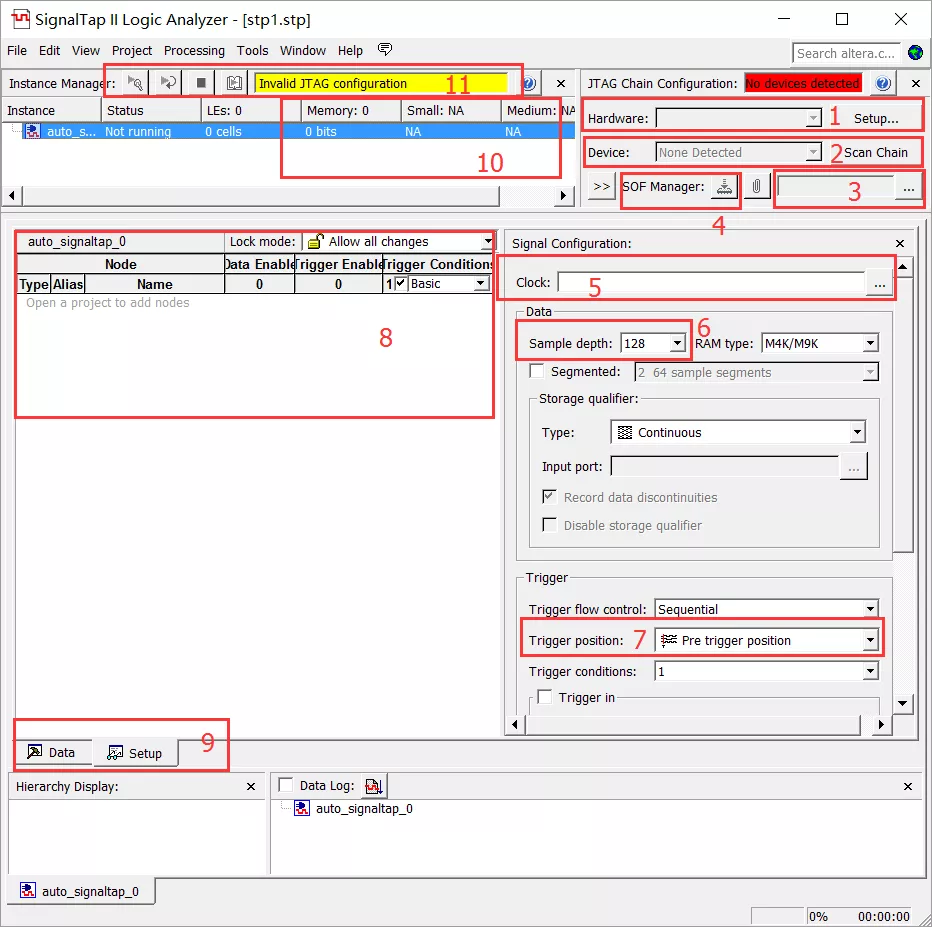Select auto_s... instance icon in Instance Manager

pos(33,131)
